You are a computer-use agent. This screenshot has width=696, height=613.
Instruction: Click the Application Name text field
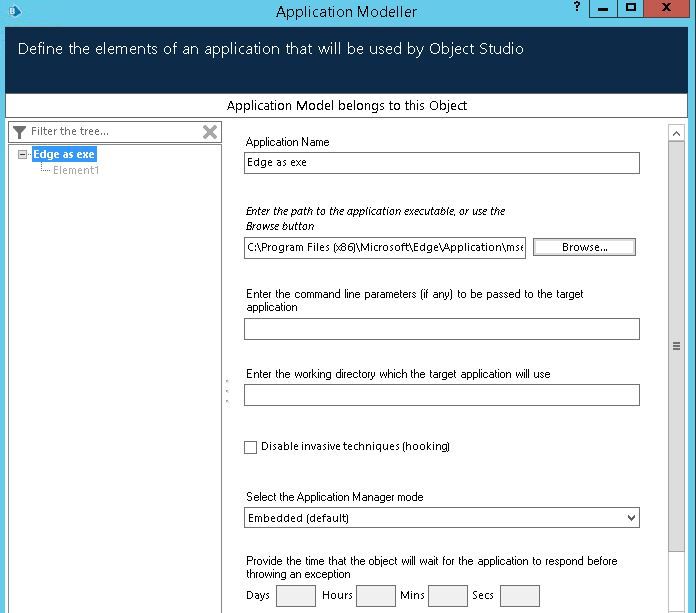[x=441, y=163]
